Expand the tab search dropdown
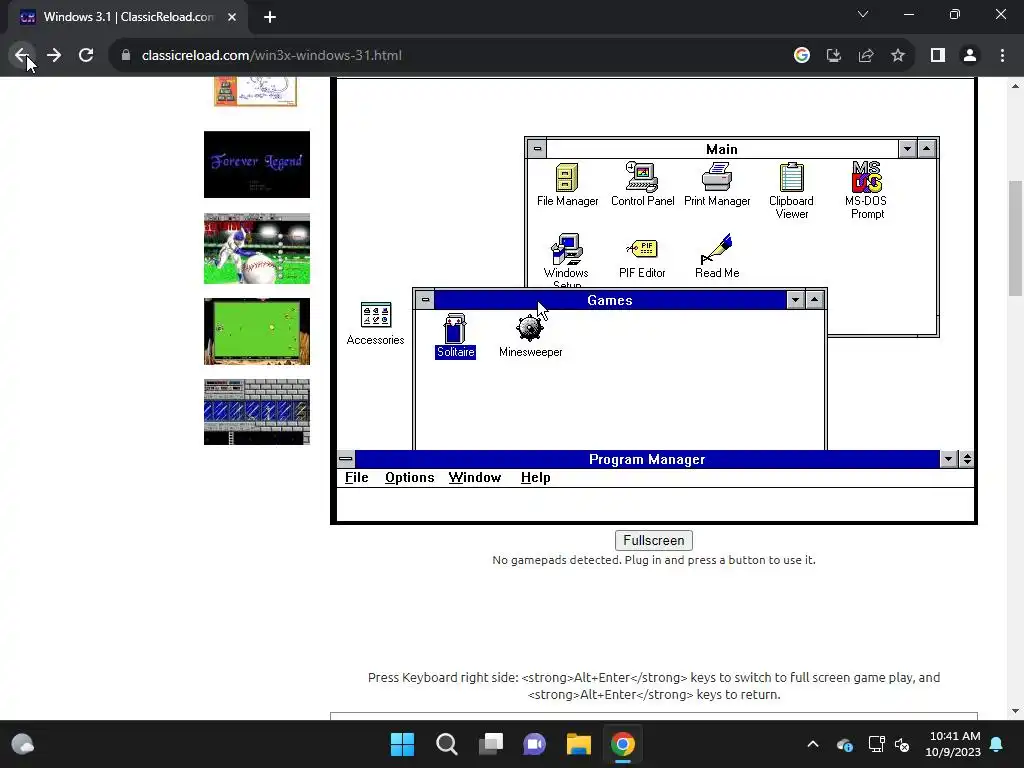The width and height of the screenshot is (1024, 768). [x=863, y=14]
